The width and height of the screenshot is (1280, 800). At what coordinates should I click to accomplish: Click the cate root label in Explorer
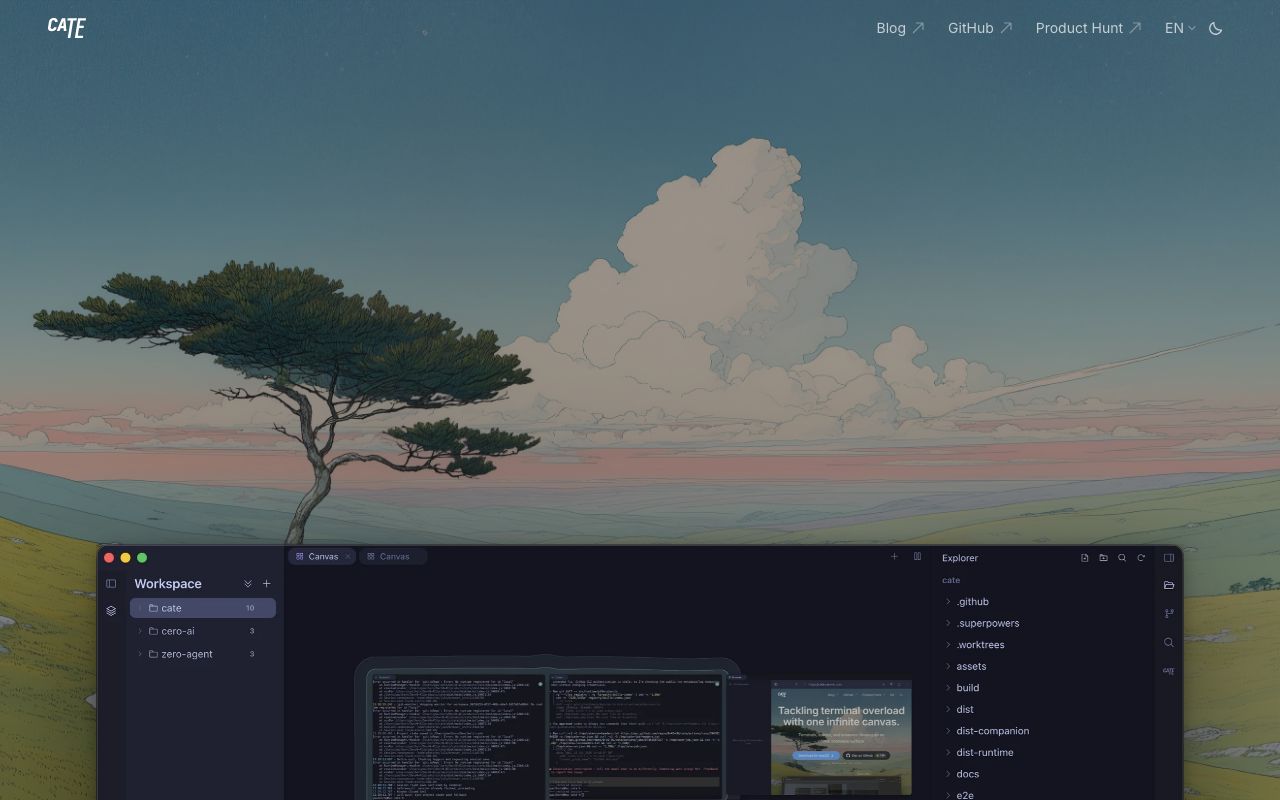pyautogui.click(x=951, y=580)
